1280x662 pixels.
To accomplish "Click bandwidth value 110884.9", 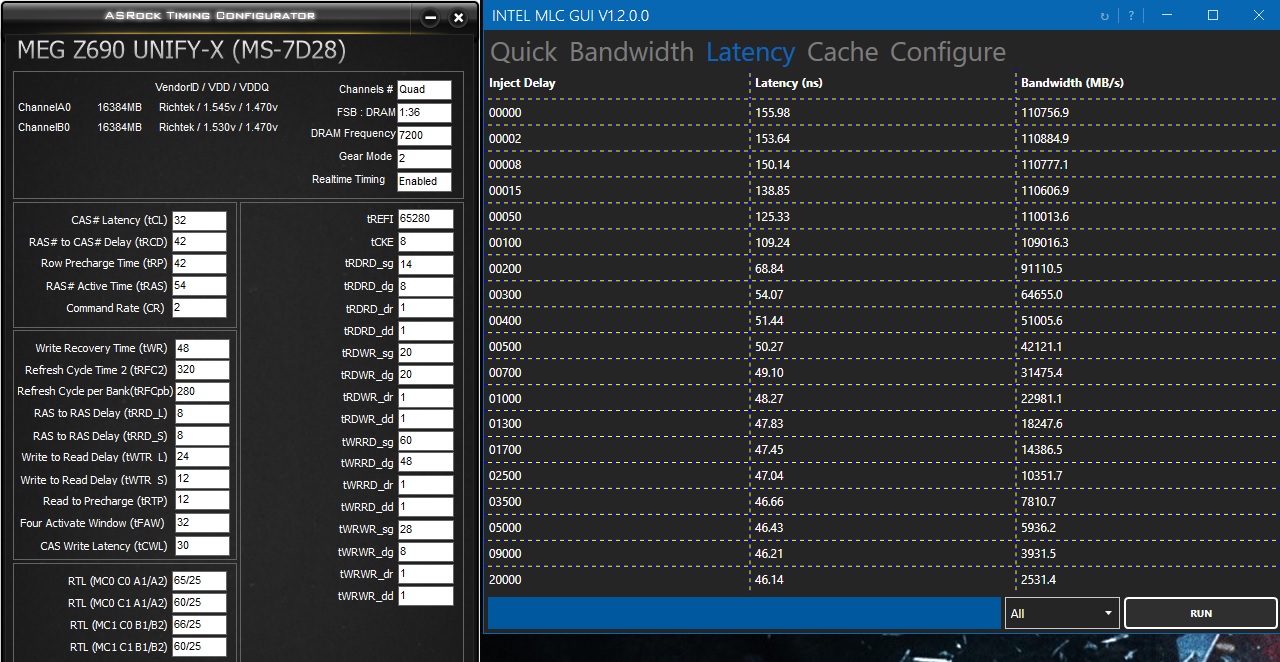I will pyautogui.click(x=1045, y=139).
